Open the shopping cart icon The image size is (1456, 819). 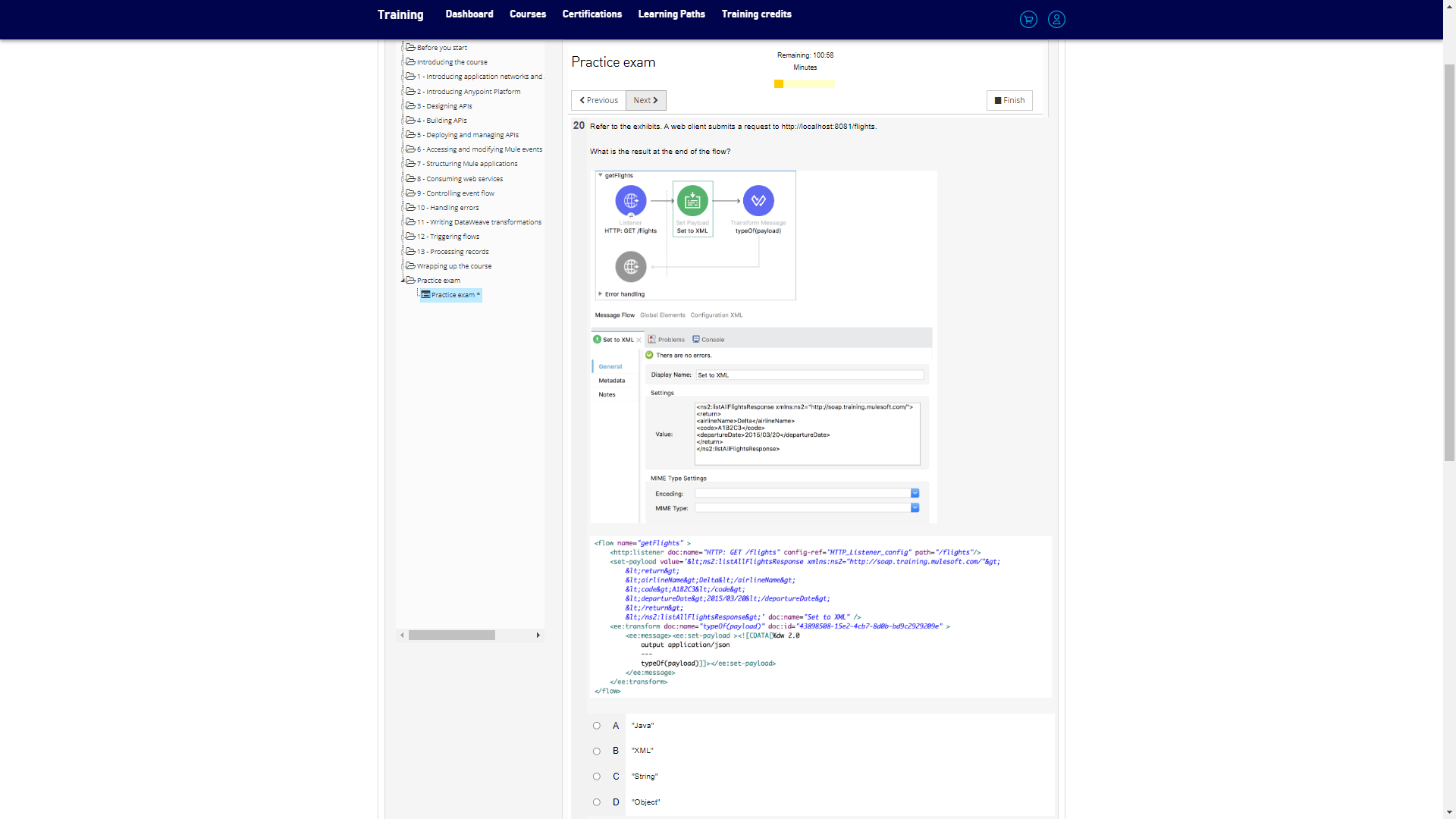click(1028, 20)
